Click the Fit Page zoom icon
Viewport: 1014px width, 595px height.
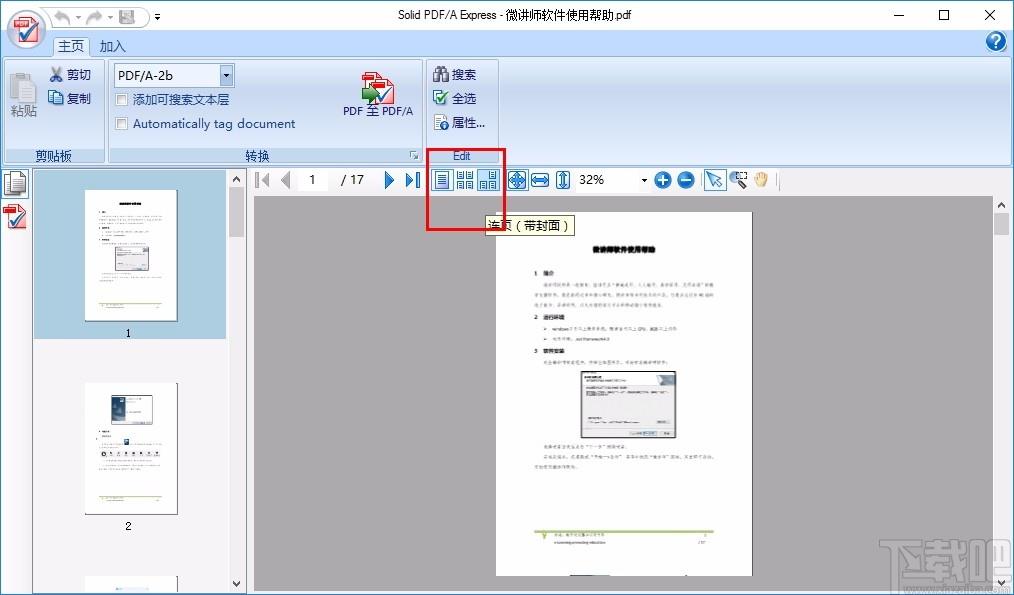point(517,180)
